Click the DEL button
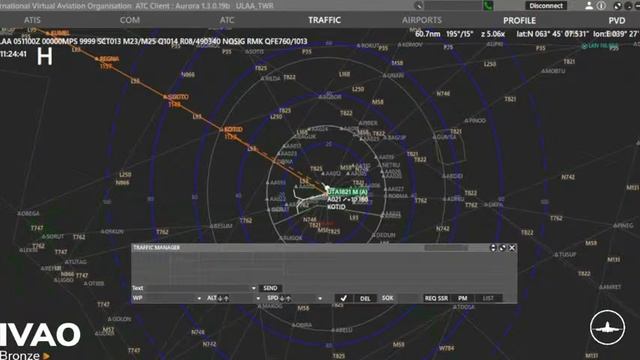This screenshot has height=360, width=640. [x=365, y=298]
